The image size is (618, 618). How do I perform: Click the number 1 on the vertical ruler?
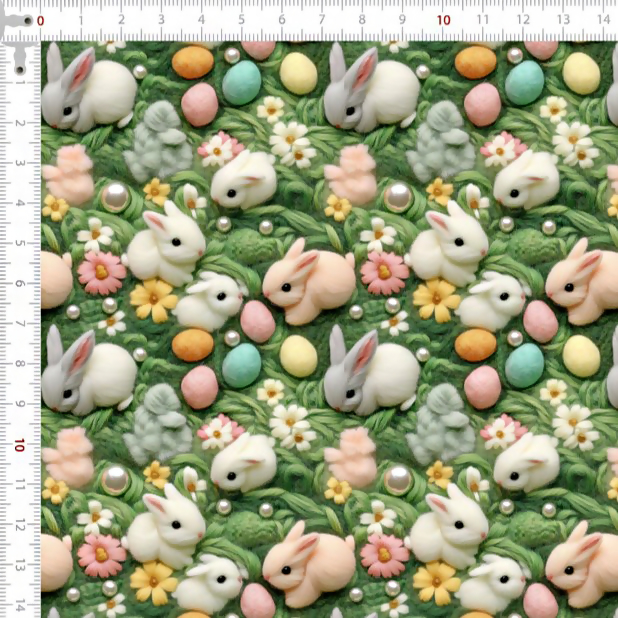click(21, 84)
